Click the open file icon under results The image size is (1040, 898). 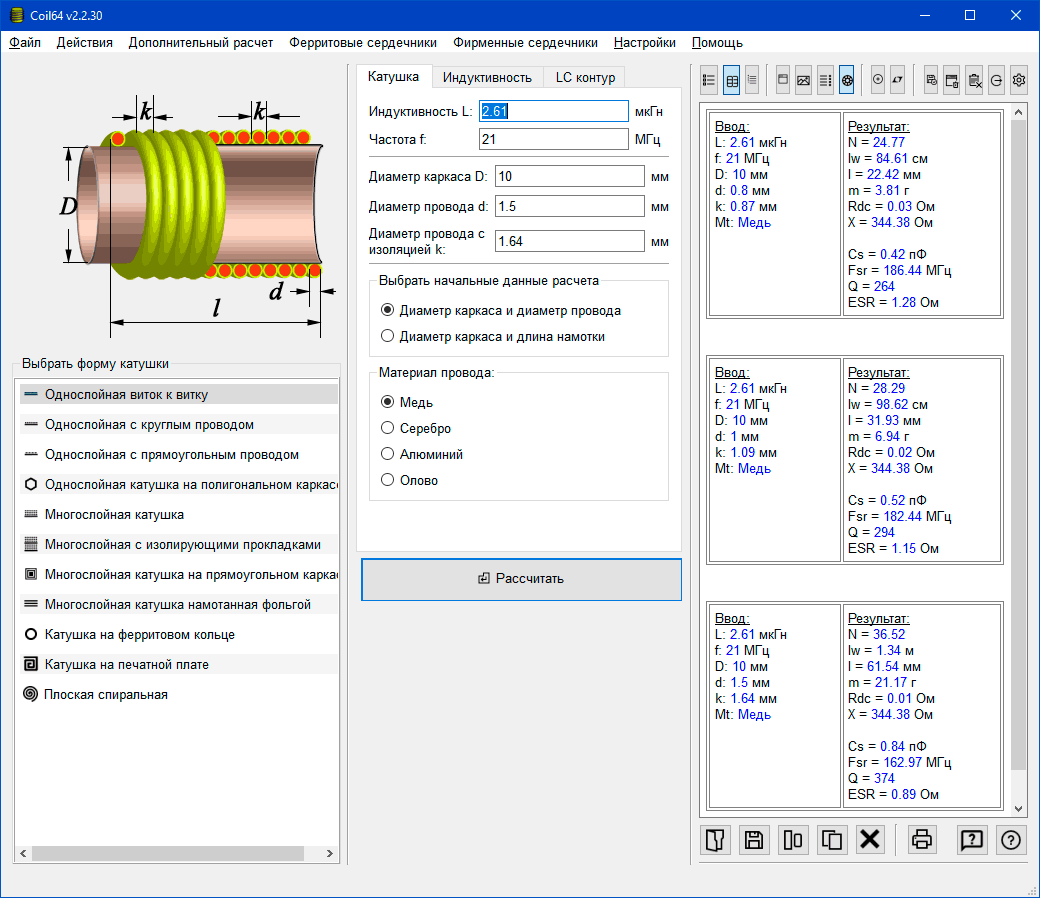tap(715, 840)
